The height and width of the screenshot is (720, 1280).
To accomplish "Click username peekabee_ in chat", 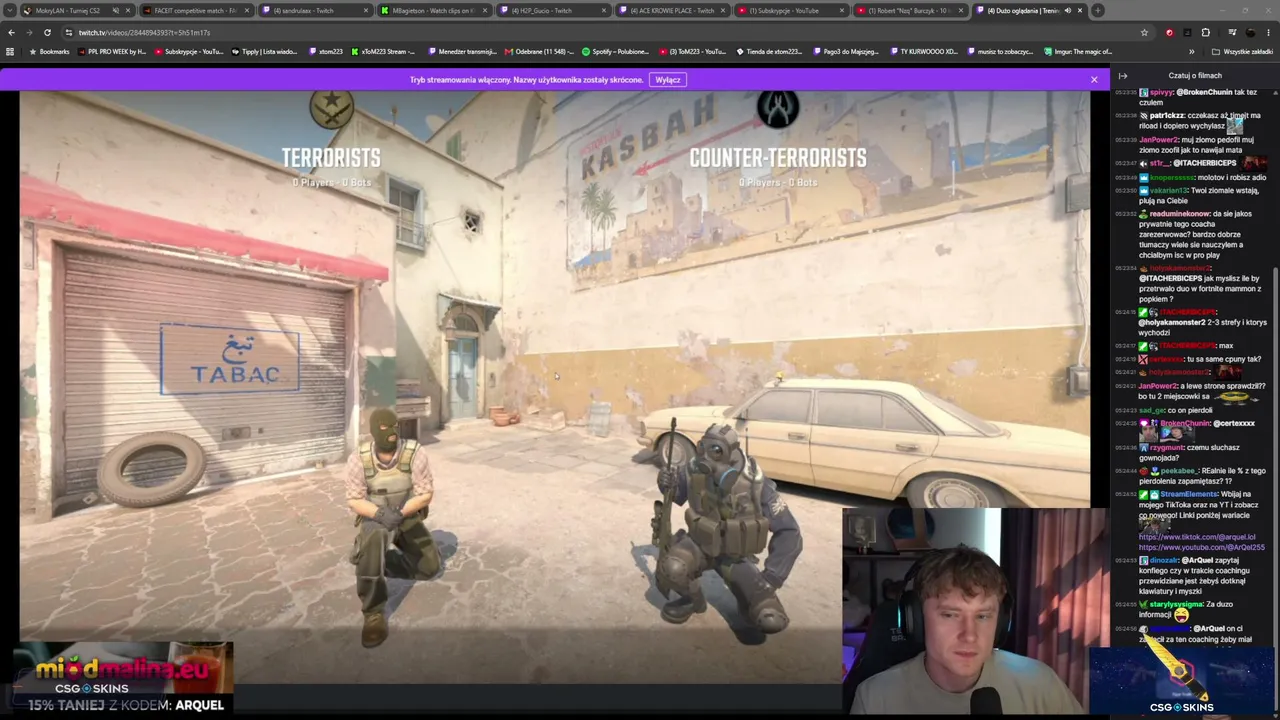I will coord(1180,471).
